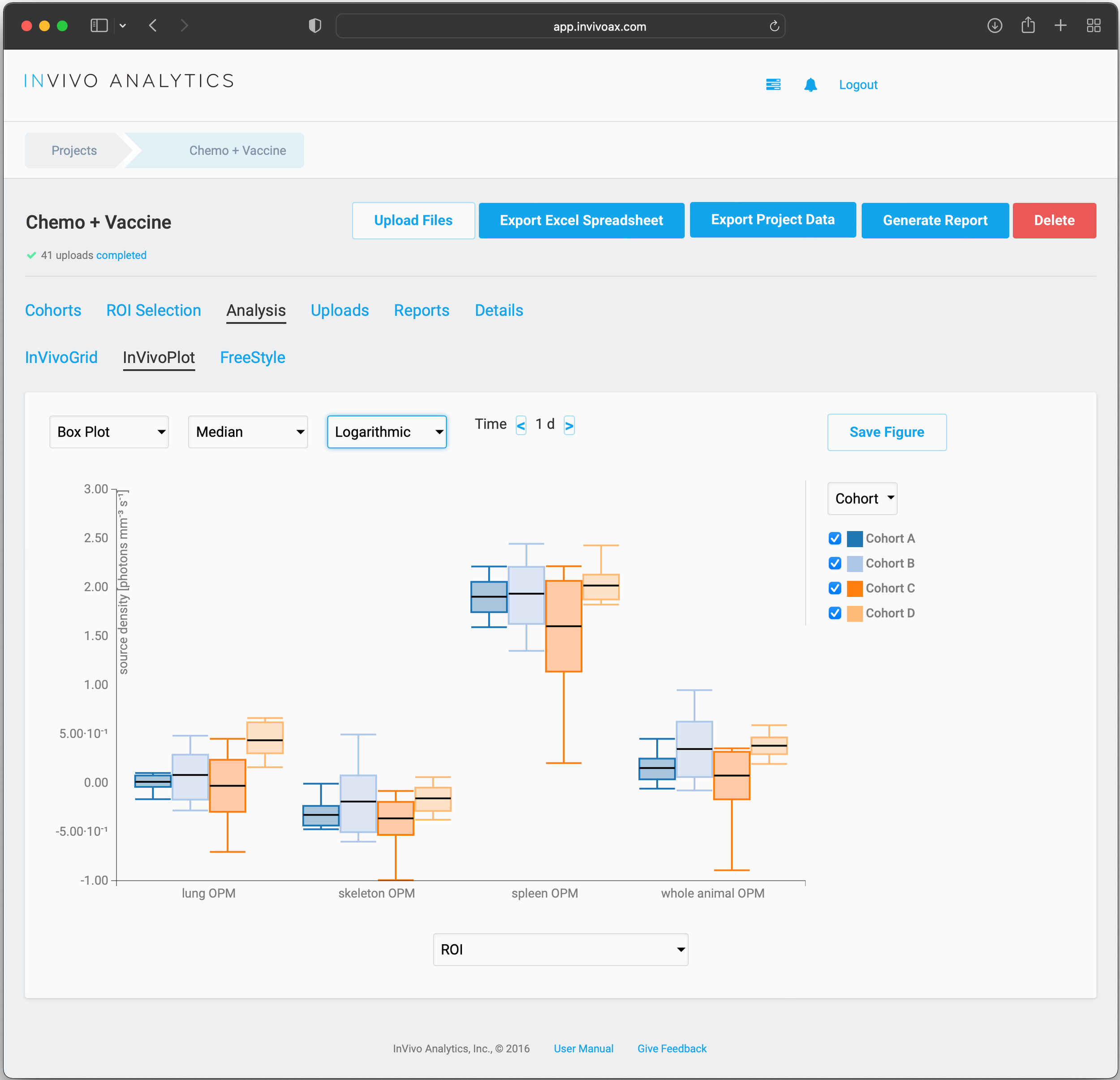This screenshot has width=1120, height=1080.
Task: Click the shield privacy icon in the toolbar
Action: [x=314, y=26]
